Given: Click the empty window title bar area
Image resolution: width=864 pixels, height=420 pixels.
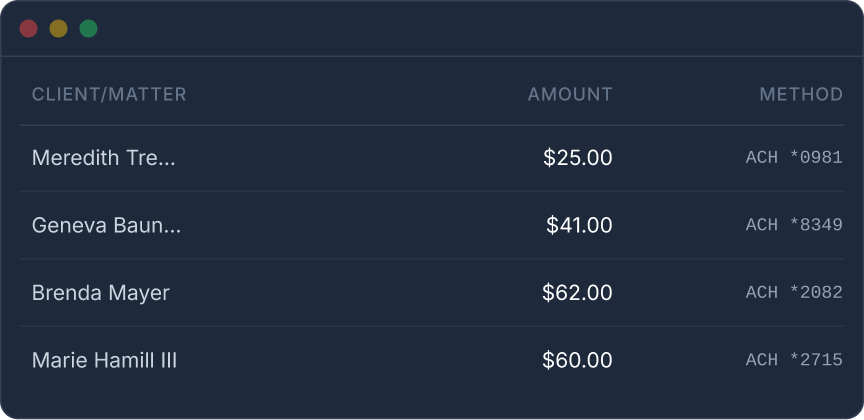Looking at the screenshot, I should coord(450,29).
